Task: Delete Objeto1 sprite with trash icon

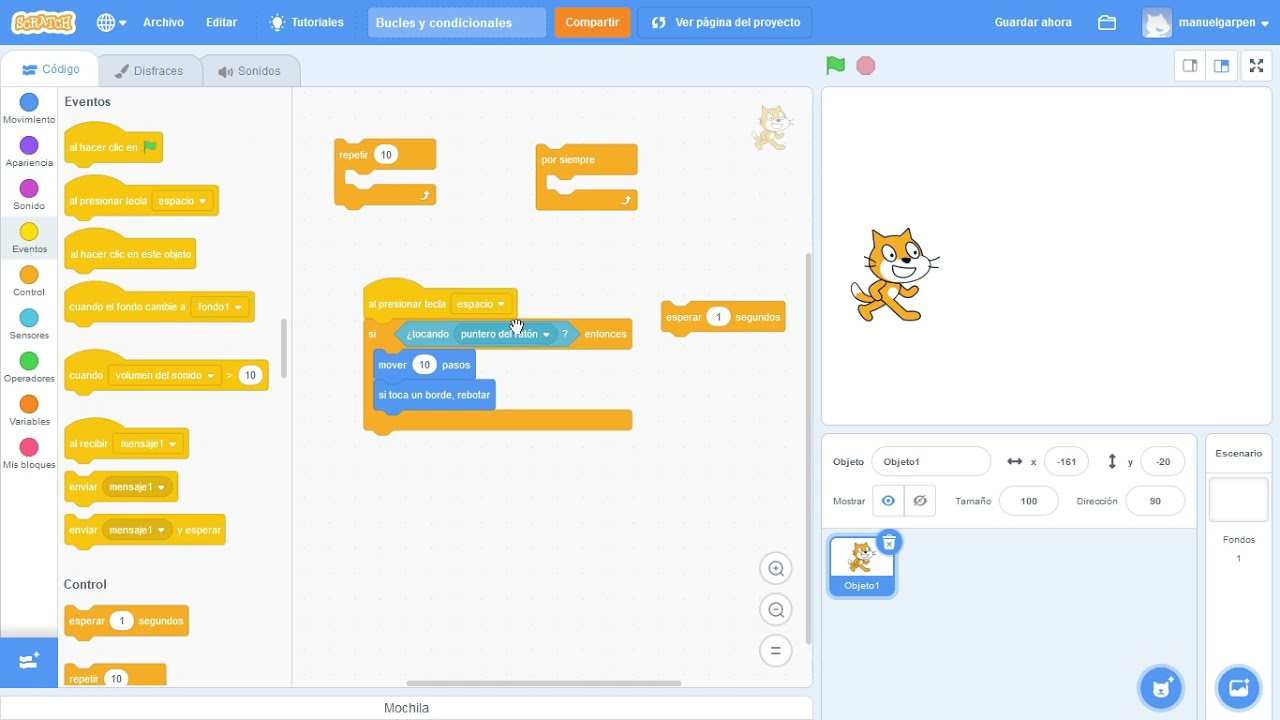Action: click(889, 542)
